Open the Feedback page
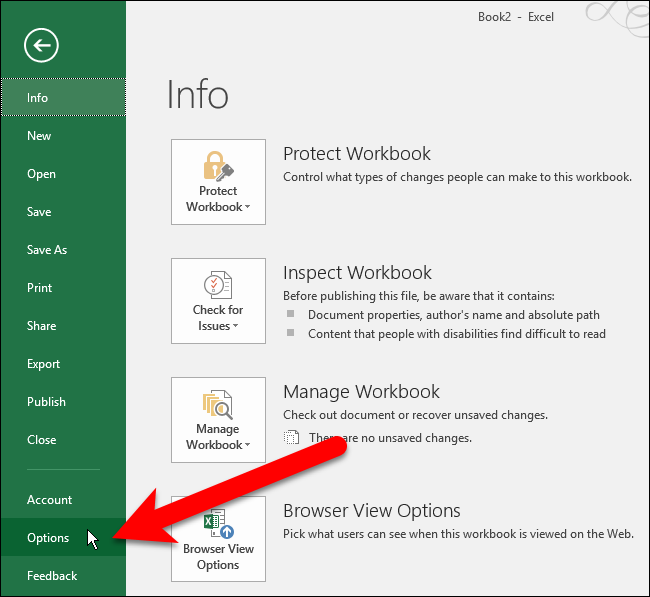 tap(63, 575)
